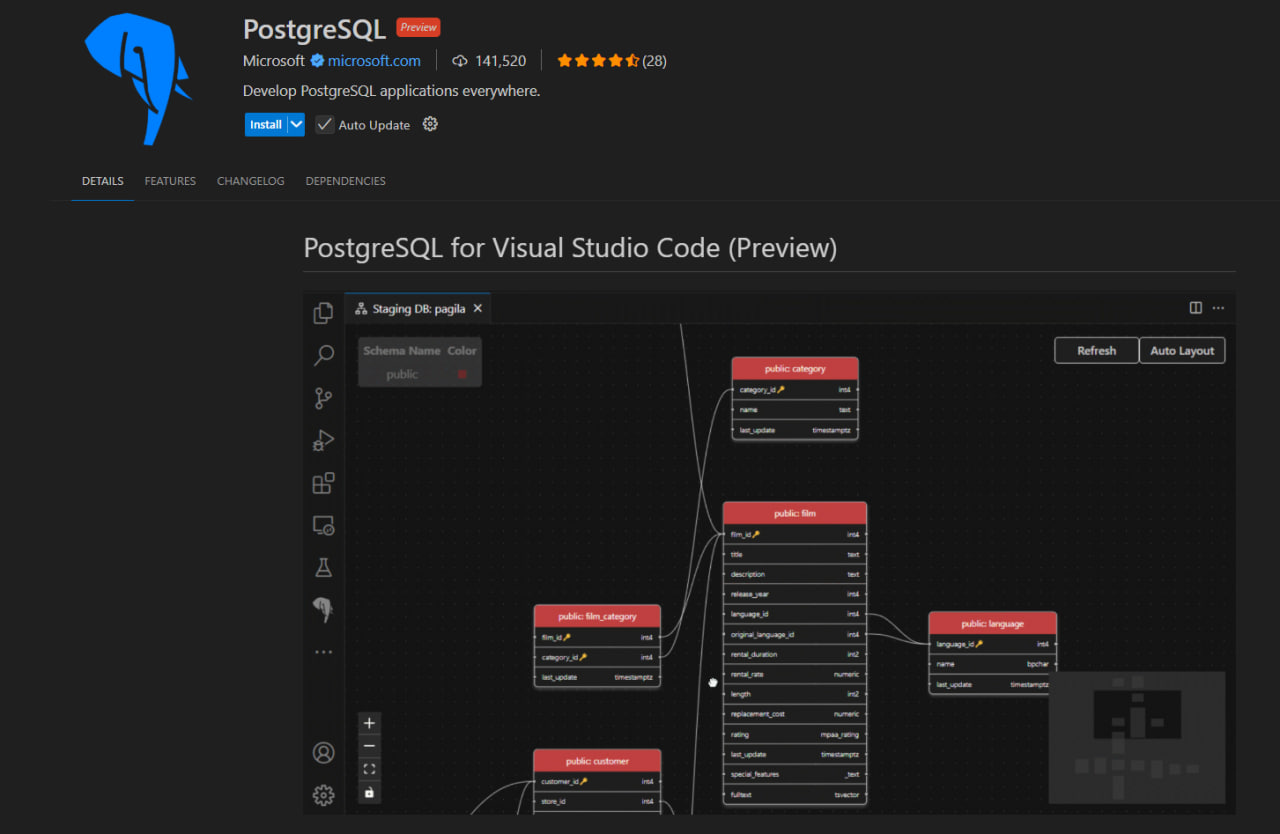Viewport: 1280px width, 834px height.
Task: Open the Search magnifier icon in the sidebar
Action: coord(323,355)
